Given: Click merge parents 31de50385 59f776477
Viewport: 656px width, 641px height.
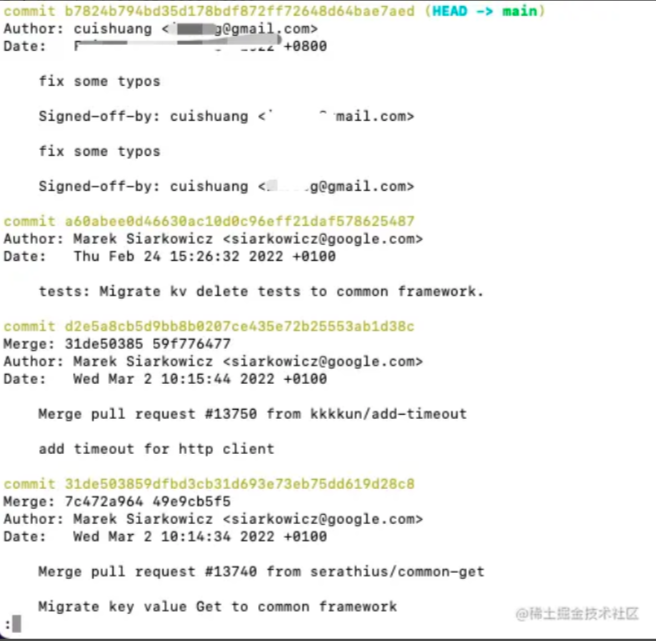Looking at the screenshot, I should click(148, 344).
